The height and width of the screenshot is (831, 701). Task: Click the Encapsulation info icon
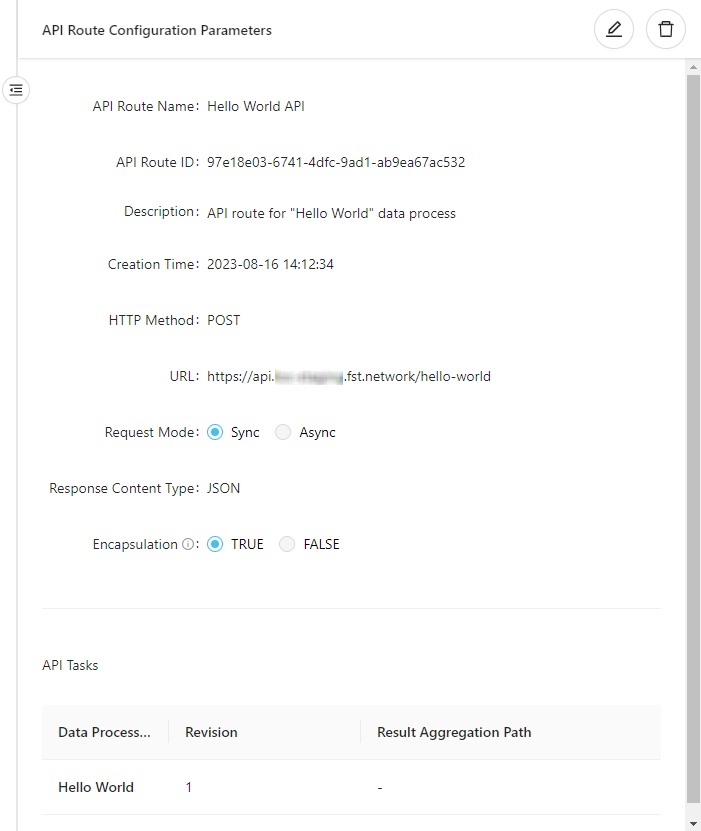[187, 545]
